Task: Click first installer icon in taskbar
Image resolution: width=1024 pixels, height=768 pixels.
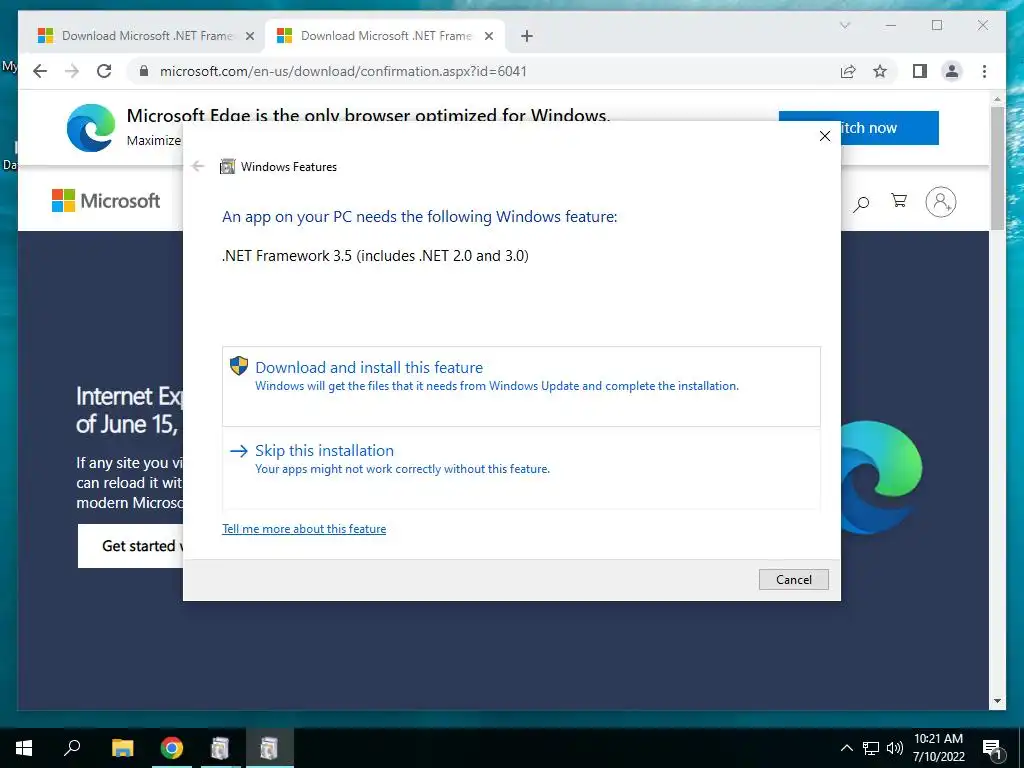Action: click(x=220, y=747)
